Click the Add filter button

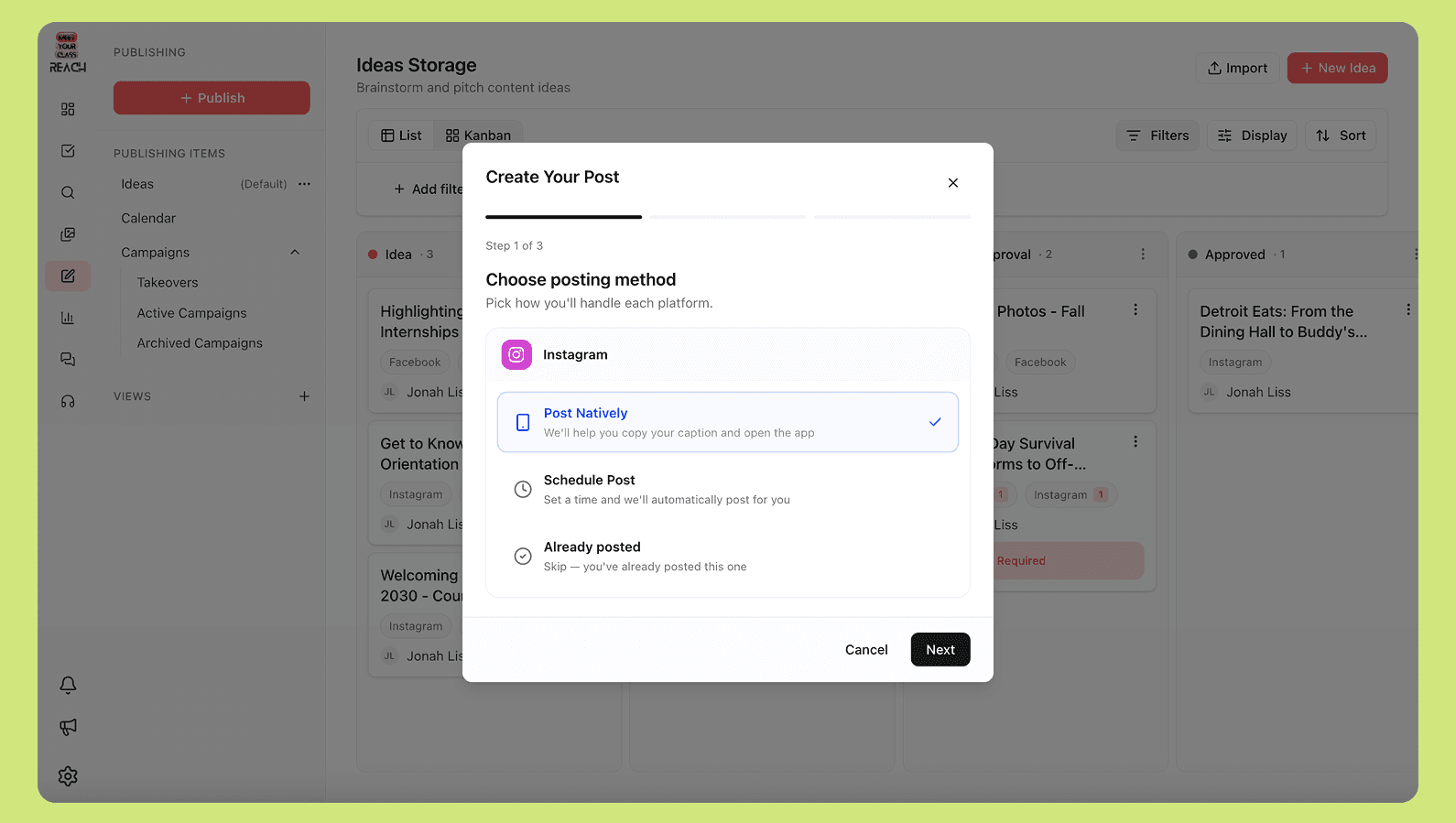[x=428, y=190]
